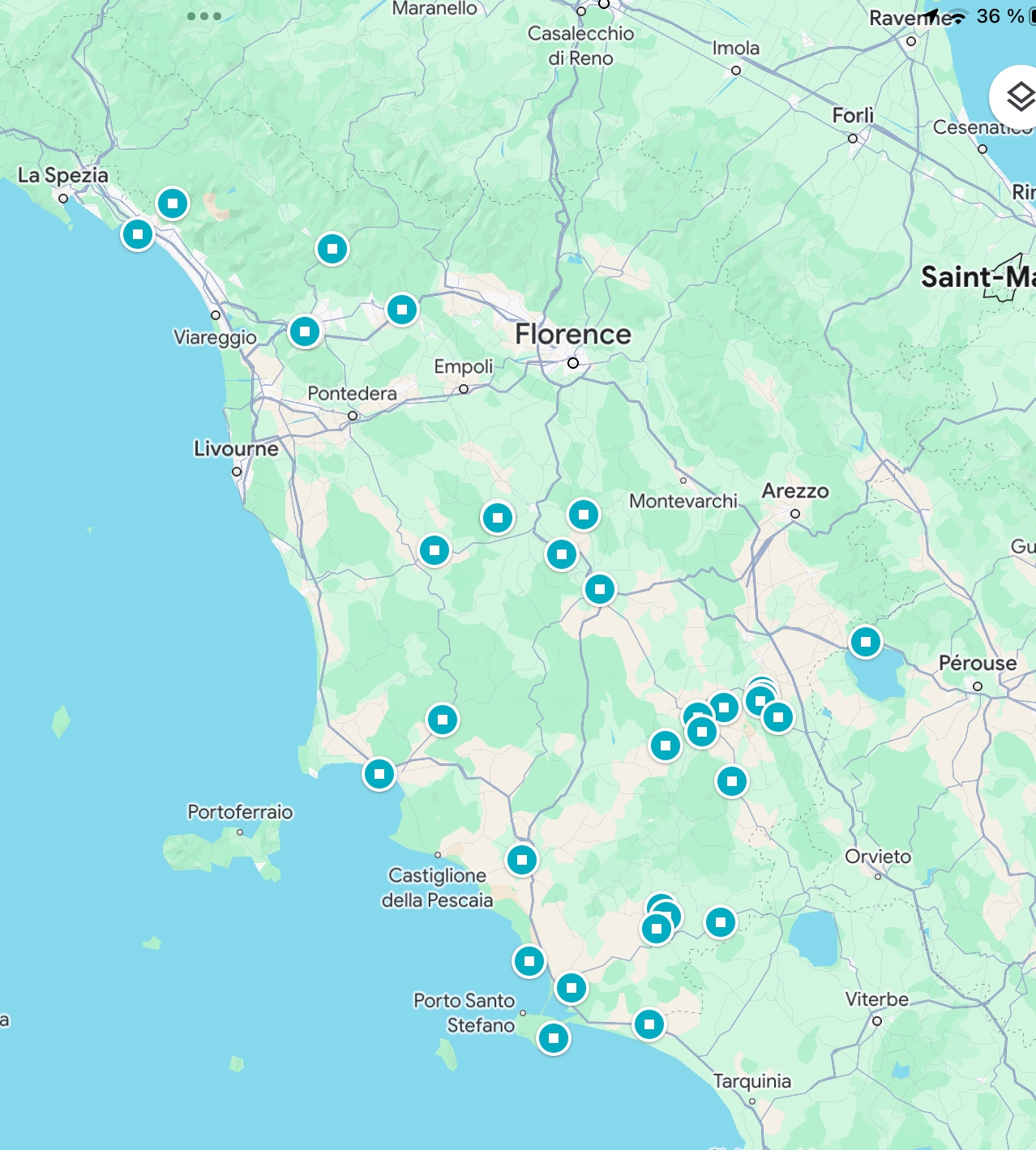
Task: Tap the Pontedera town label
Action: click(352, 393)
